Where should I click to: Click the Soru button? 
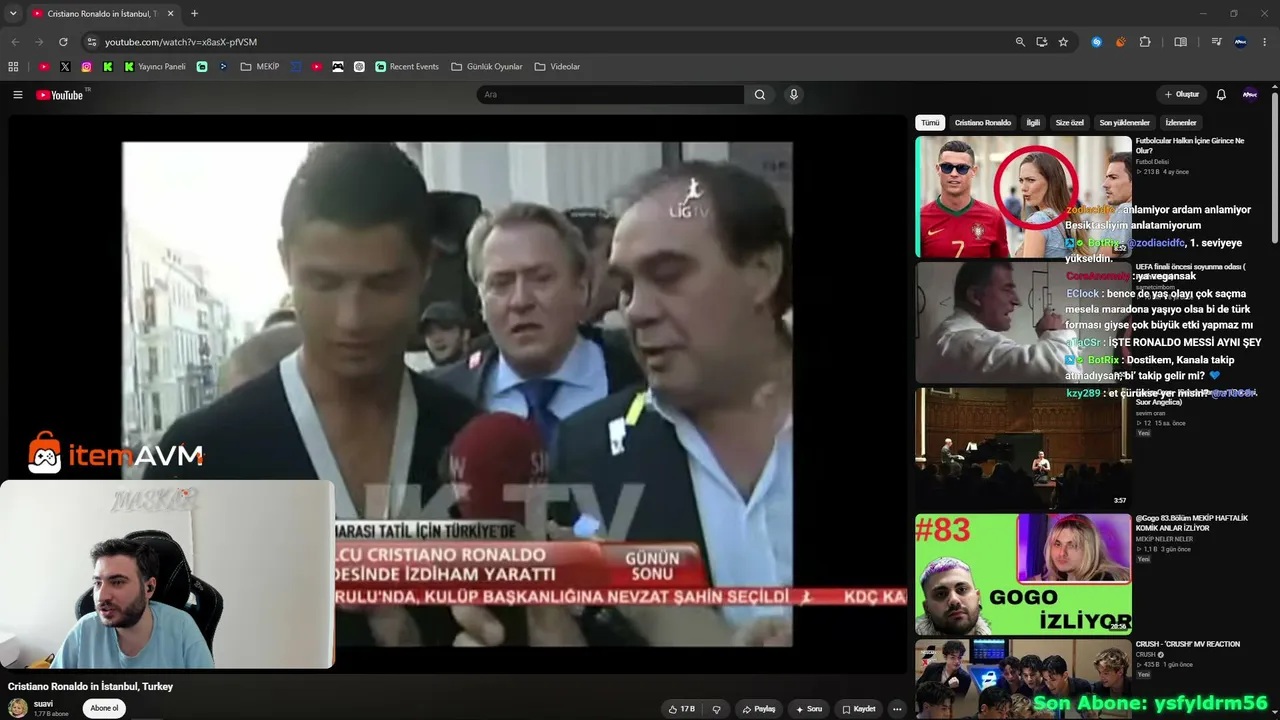tap(809, 709)
